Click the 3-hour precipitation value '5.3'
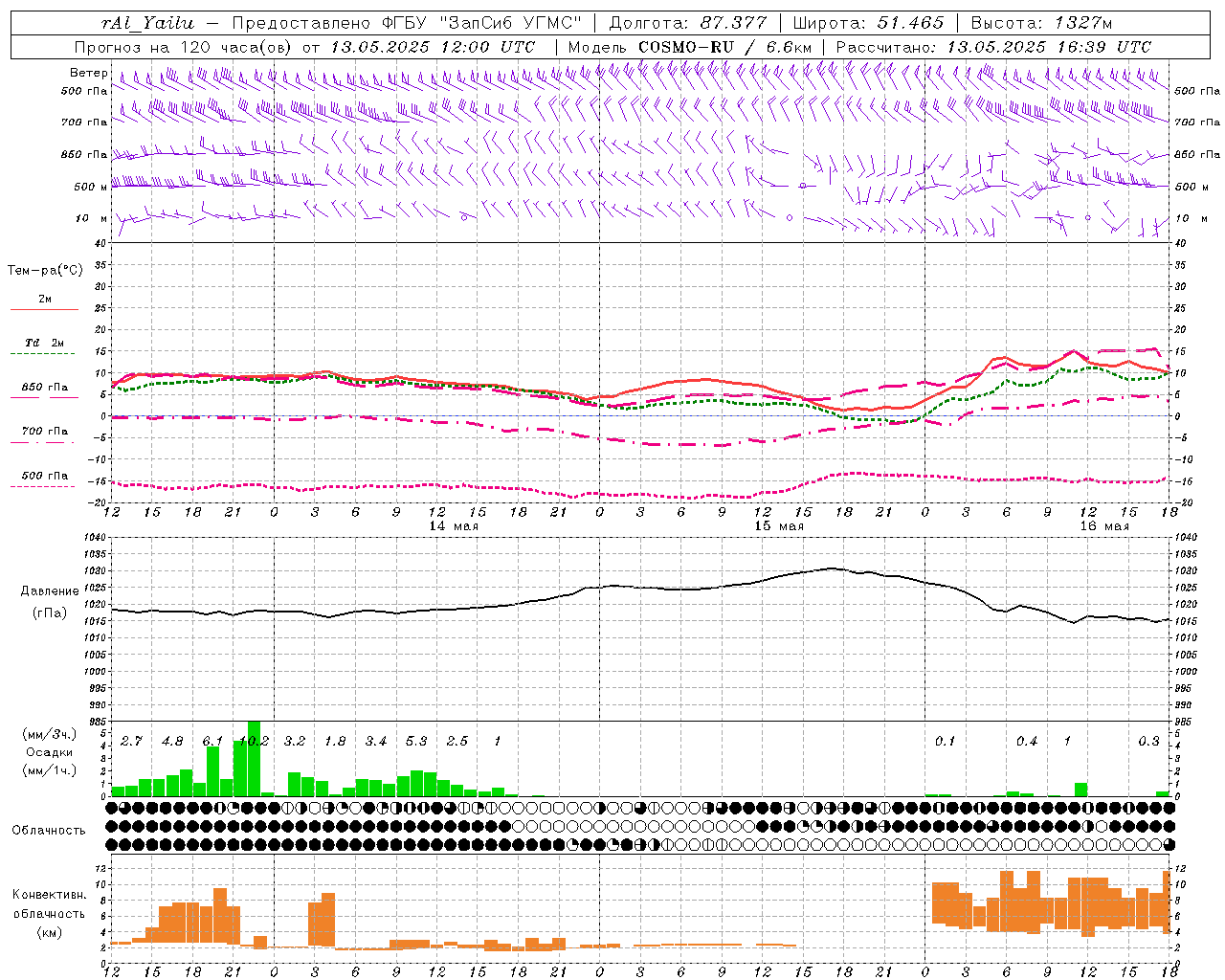 coord(416,742)
